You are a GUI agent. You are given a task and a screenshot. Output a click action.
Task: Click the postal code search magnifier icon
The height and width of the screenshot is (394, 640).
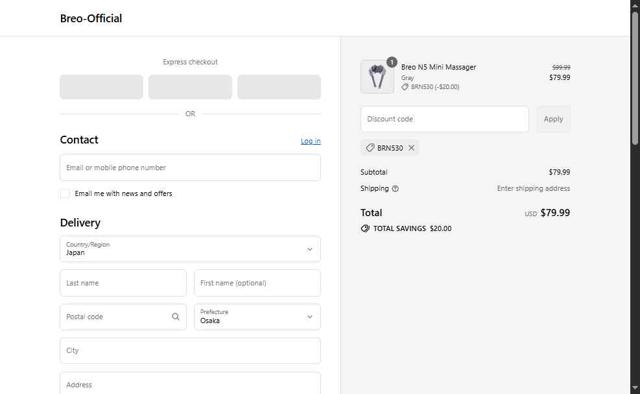pyautogui.click(x=176, y=317)
